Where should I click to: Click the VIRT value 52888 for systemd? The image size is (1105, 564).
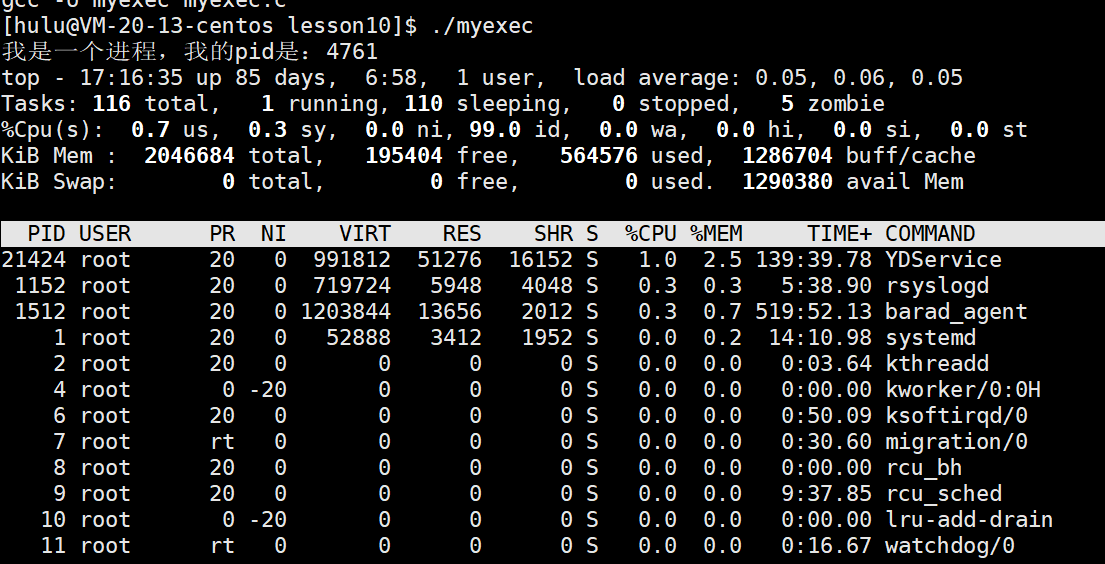click(x=358, y=338)
